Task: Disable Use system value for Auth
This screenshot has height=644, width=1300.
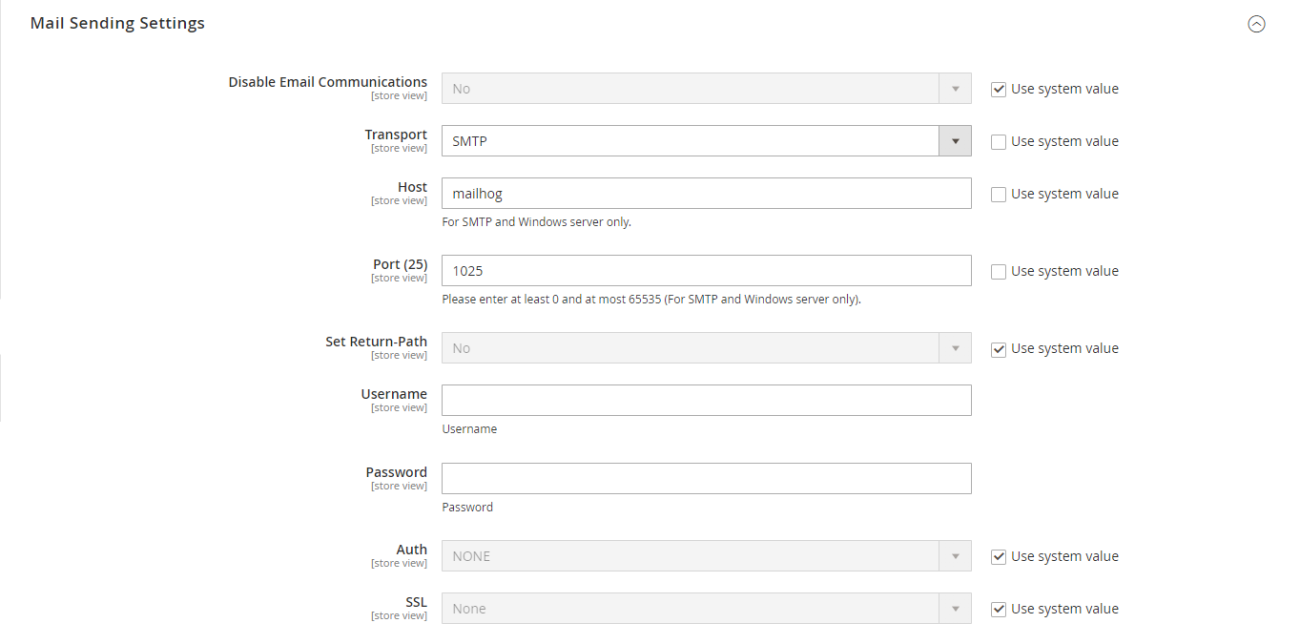Action: click(x=998, y=556)
